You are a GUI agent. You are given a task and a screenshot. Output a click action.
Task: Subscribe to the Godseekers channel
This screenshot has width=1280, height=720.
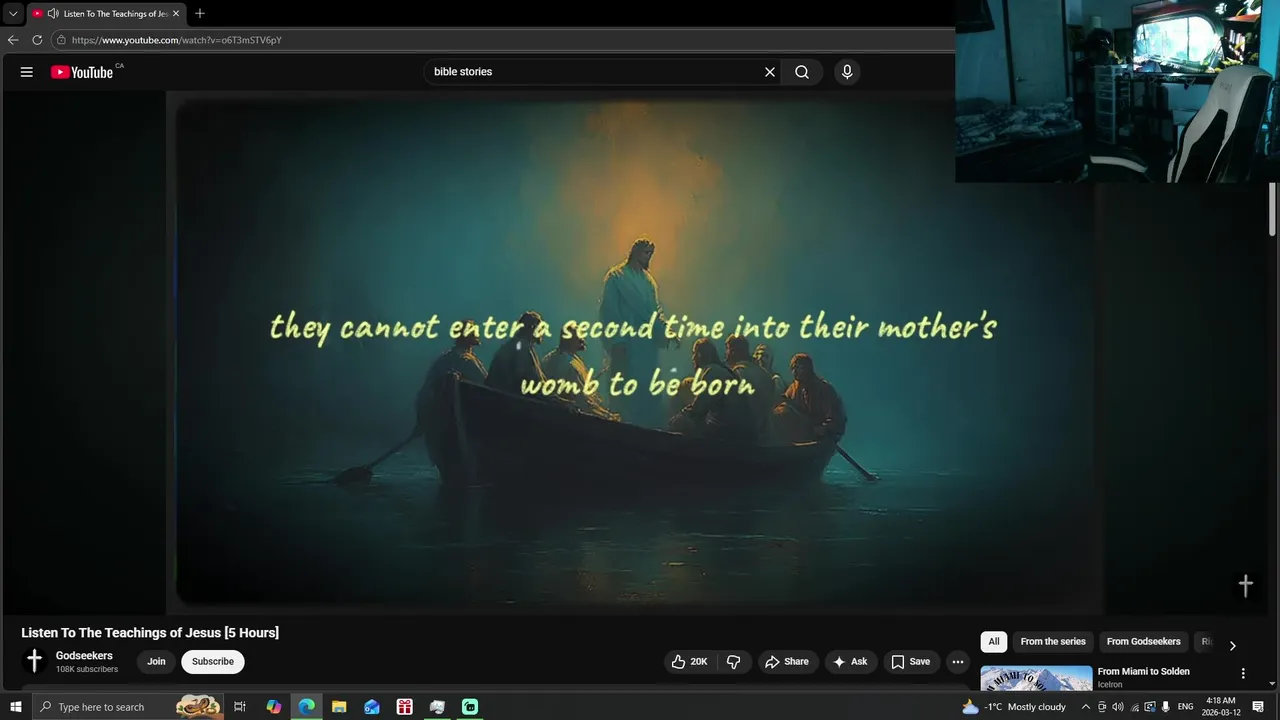(x=213, y=662)
